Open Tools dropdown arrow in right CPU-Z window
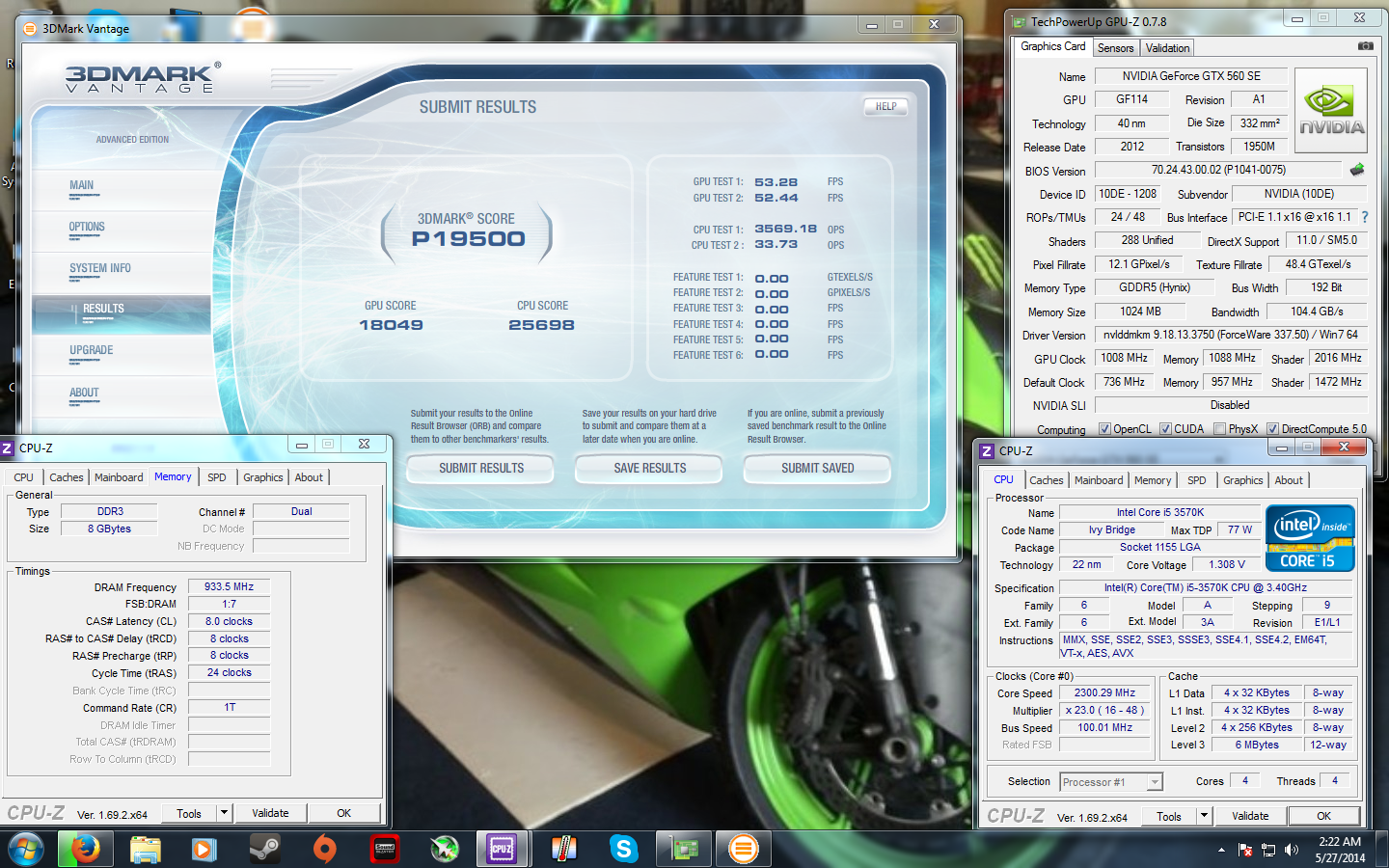This screenshot has width=1389, height=868. (x=1204, y=816)
